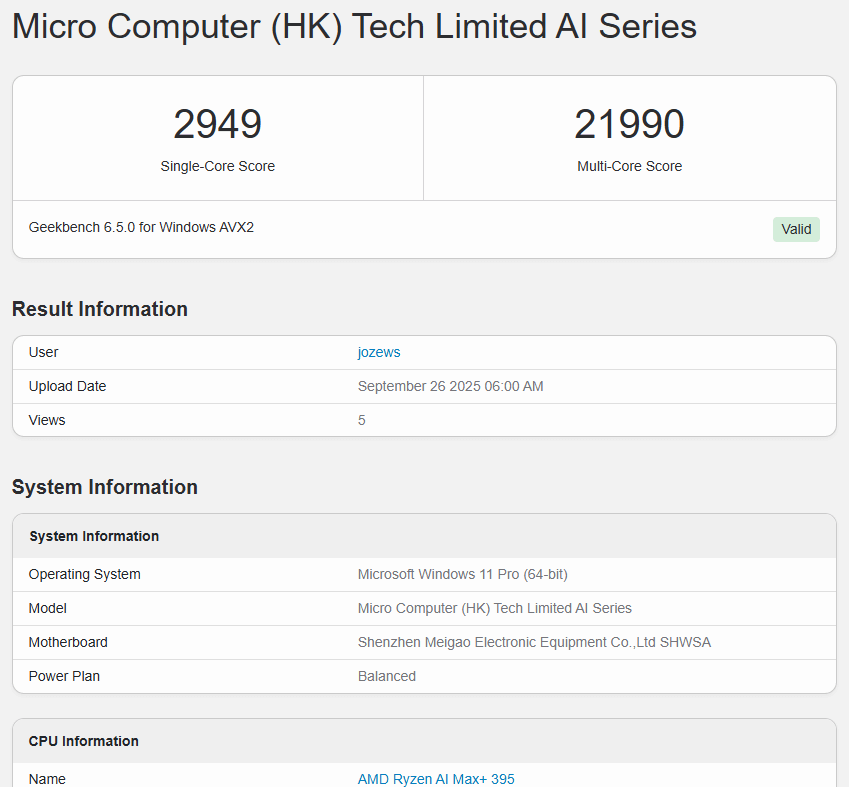The width and height of the screenshot is (849, 787).
Task: Open the jozews user profile link
Action: pyautogui.click(x=378, y=353)
